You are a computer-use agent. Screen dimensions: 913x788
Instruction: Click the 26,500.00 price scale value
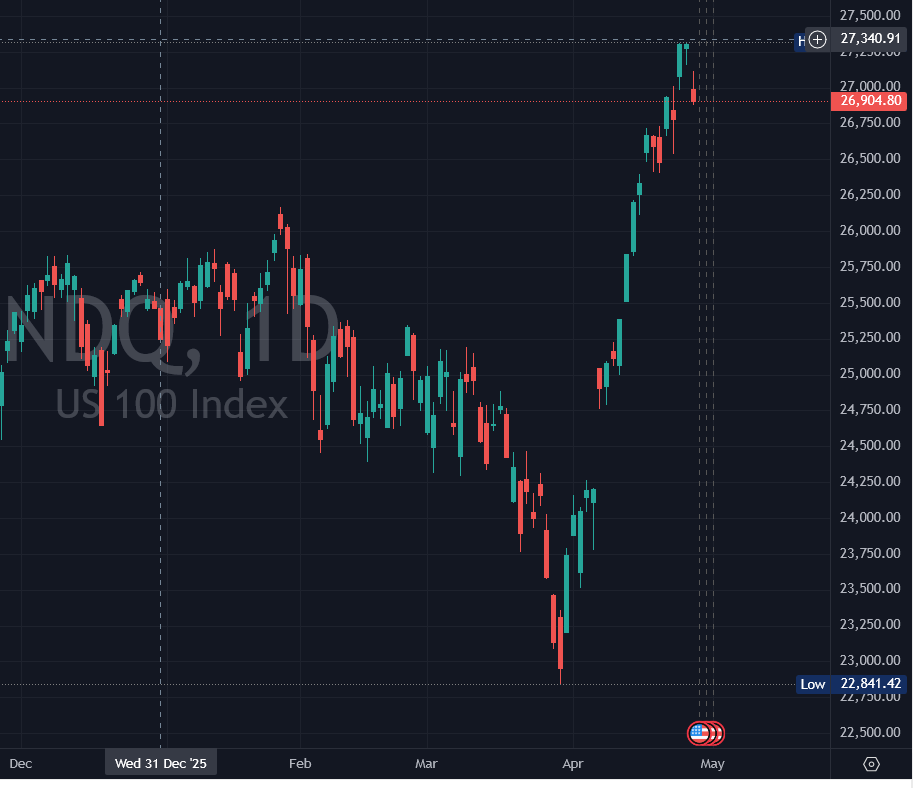[870, 158]
